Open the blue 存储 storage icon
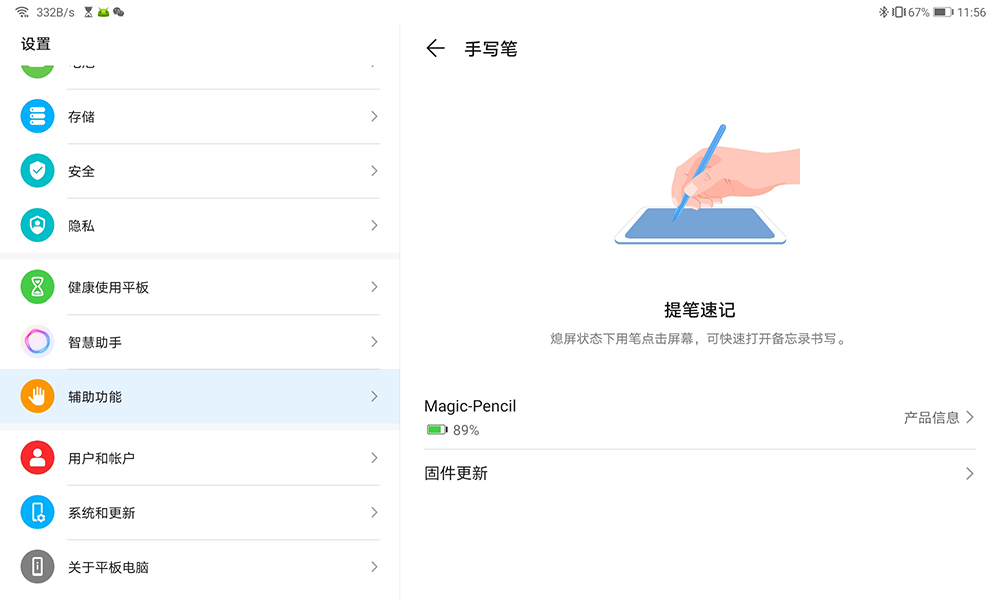The image size is (1000, 600). (37, 116)
